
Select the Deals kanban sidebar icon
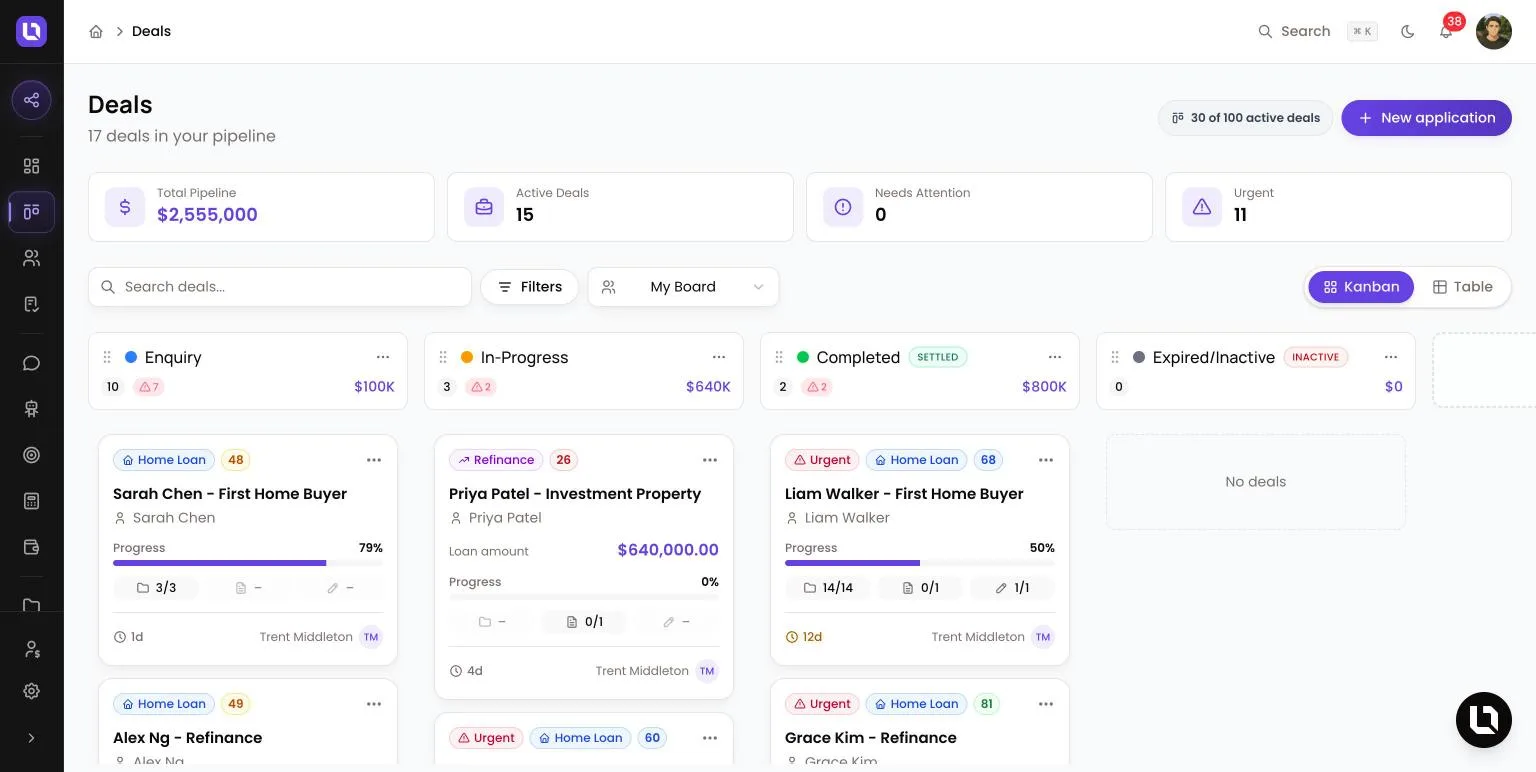[x=31, y=212]
